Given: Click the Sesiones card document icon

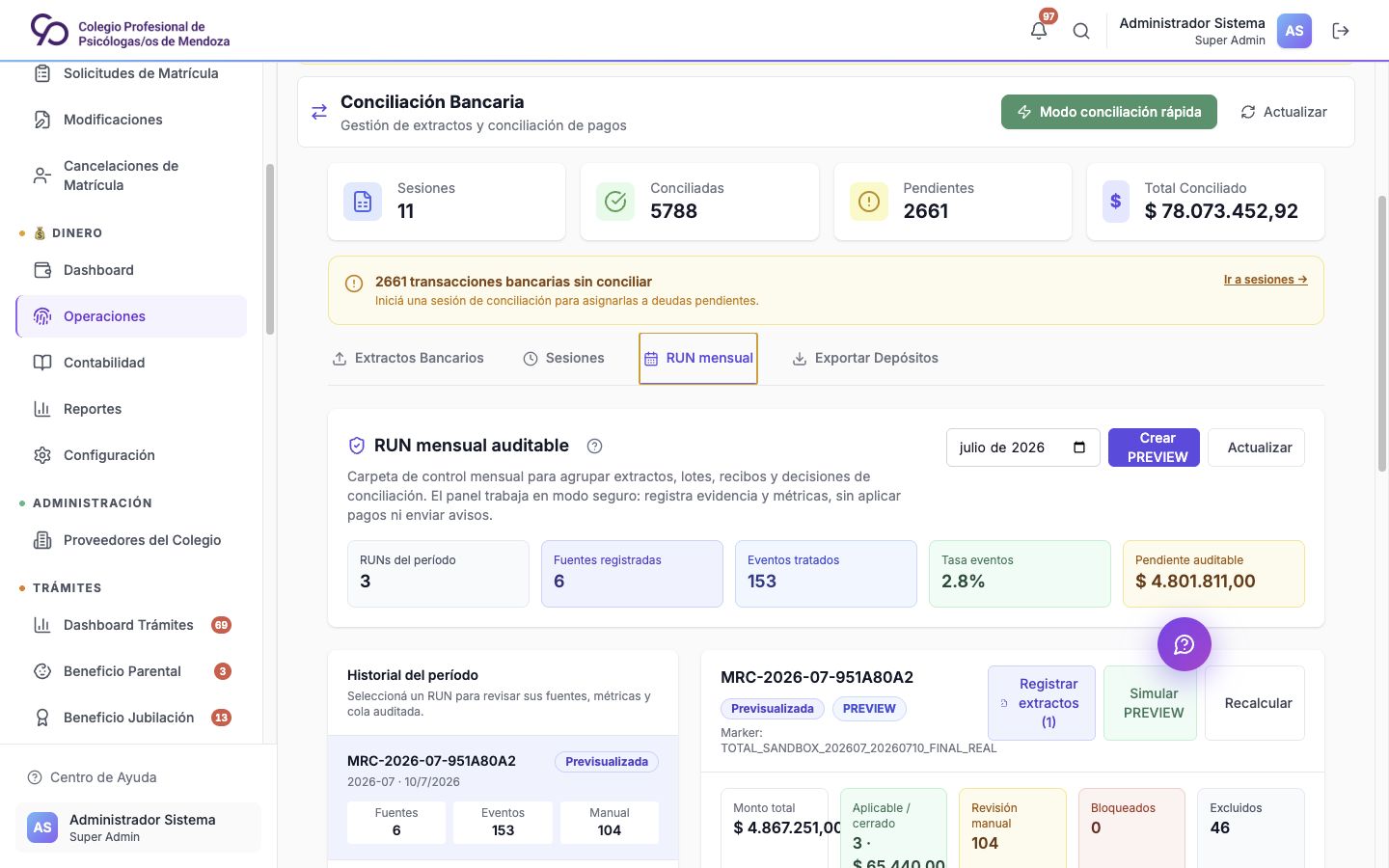Looking at the screenshot, I should pos(363,202).
